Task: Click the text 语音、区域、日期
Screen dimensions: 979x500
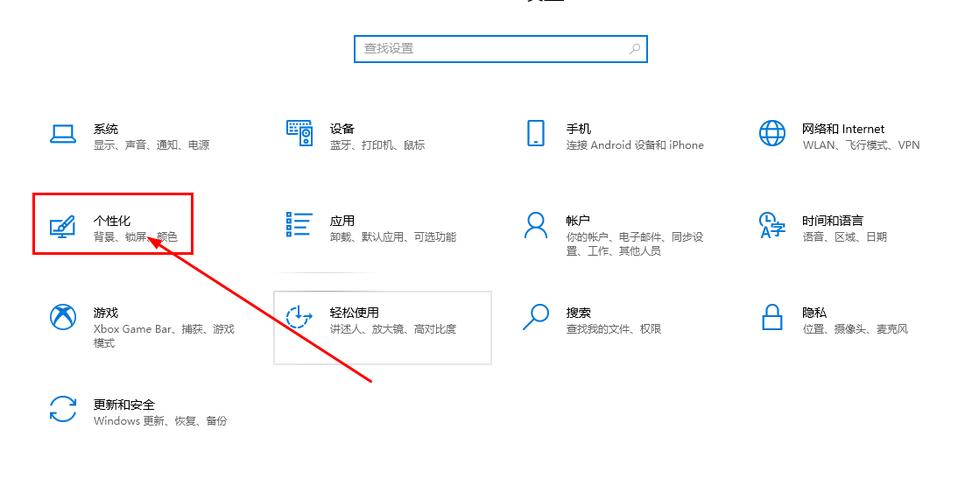Action: click(x=844, y=237)
